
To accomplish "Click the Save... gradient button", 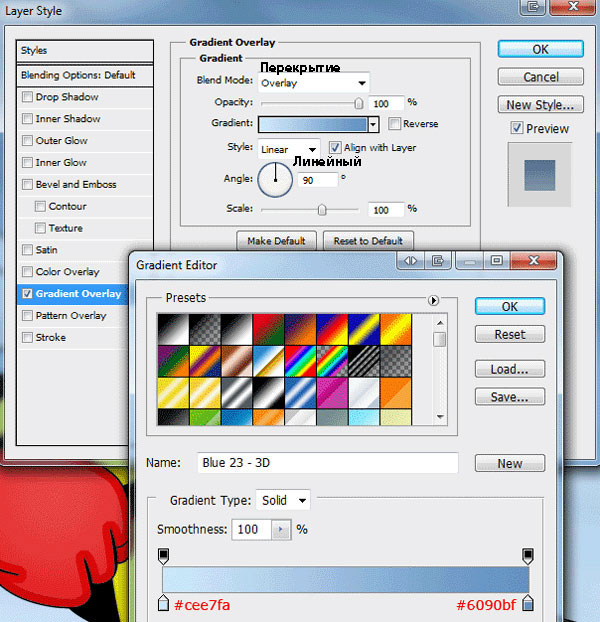I will pyautogui.click(x=510, y=397).
